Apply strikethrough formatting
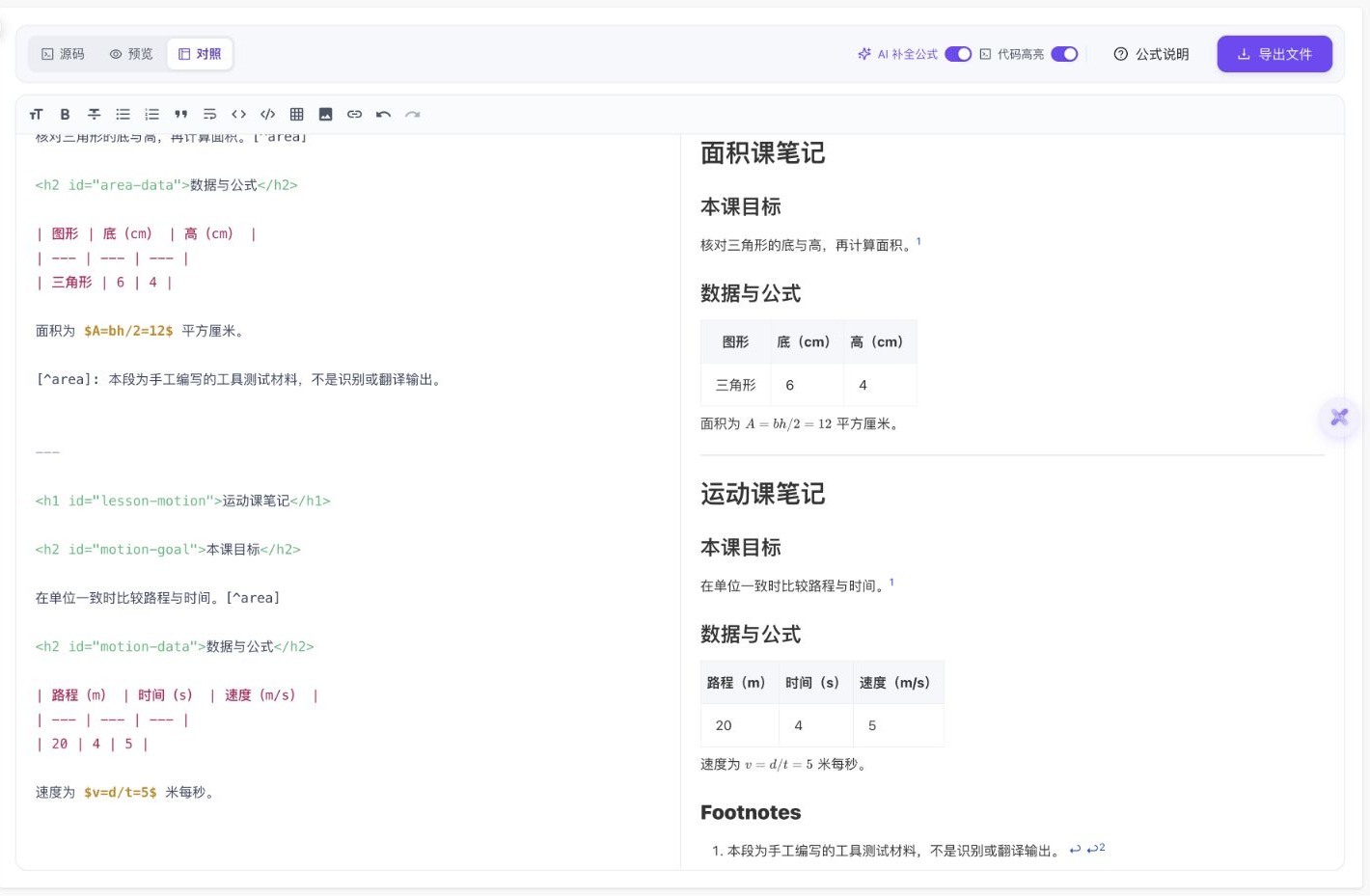Screen dimensions: 1370x896 click(94, 114)
